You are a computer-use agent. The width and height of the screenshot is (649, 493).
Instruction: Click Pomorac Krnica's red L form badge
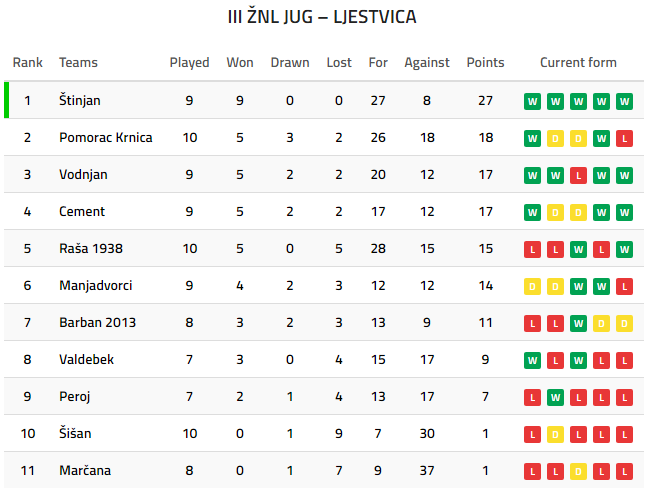coord(625,138)
